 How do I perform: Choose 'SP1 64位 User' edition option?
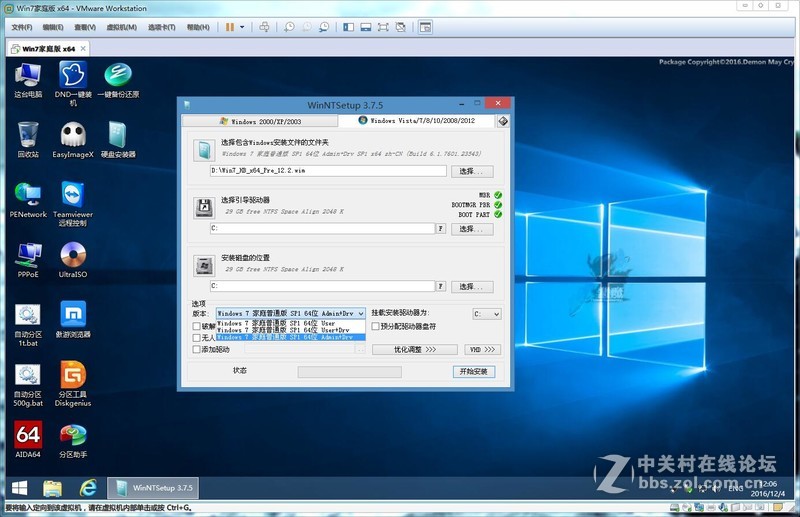(x=291, y=324)
